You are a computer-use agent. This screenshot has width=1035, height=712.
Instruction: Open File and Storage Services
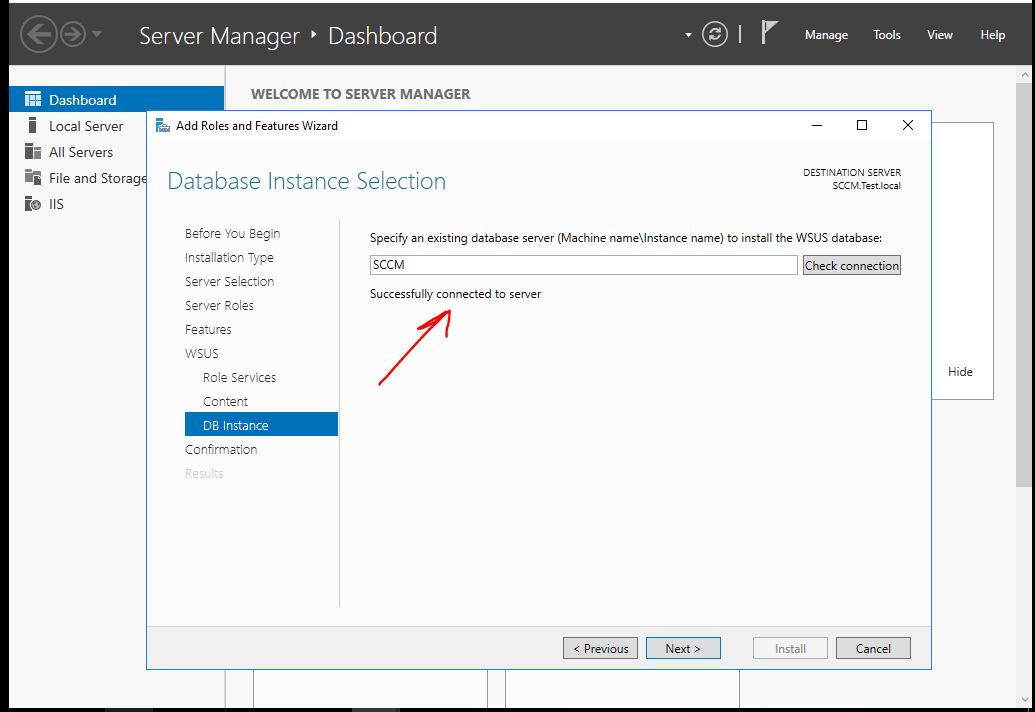pos(98,178)
